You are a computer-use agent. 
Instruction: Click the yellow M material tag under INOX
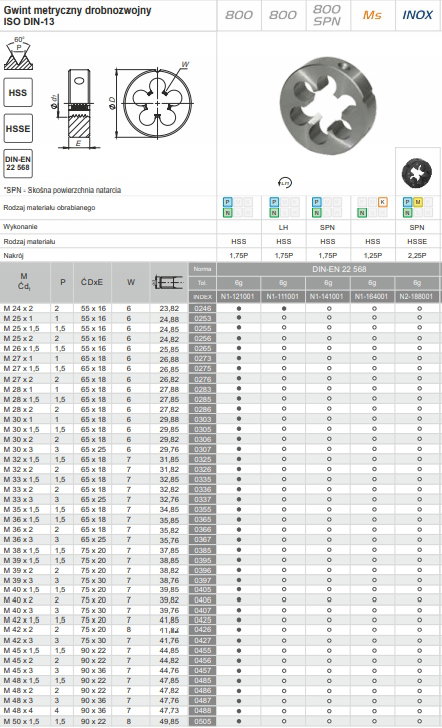click(418, 202)
